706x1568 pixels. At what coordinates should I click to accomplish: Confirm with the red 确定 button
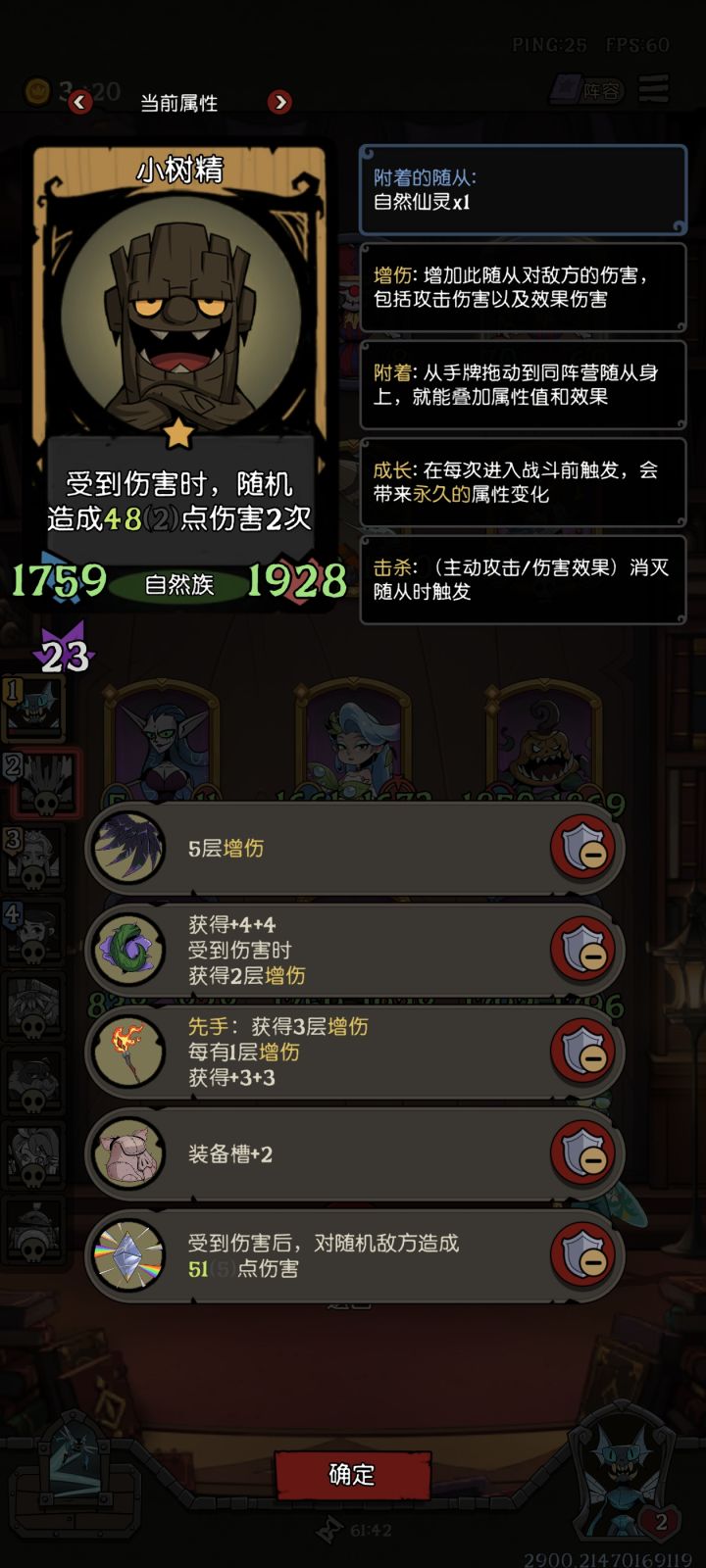pyautogui.click(x=352, y=1474)
